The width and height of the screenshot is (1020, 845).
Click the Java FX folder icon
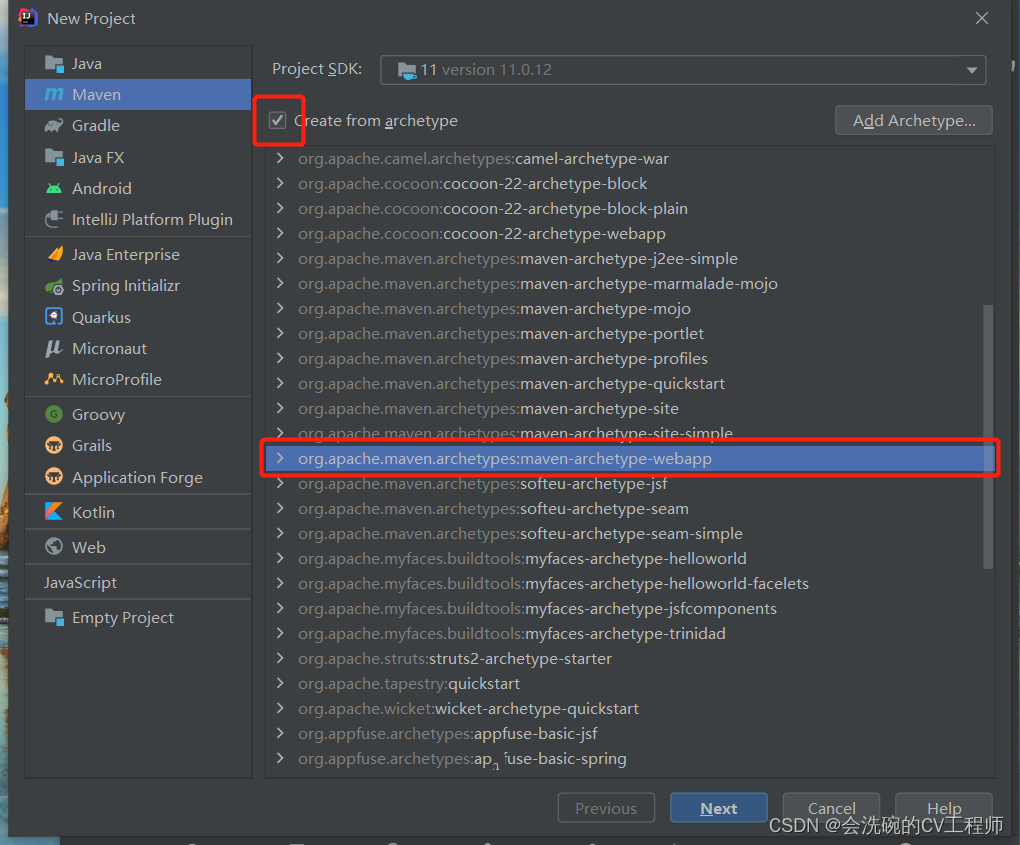pos(54,157)
